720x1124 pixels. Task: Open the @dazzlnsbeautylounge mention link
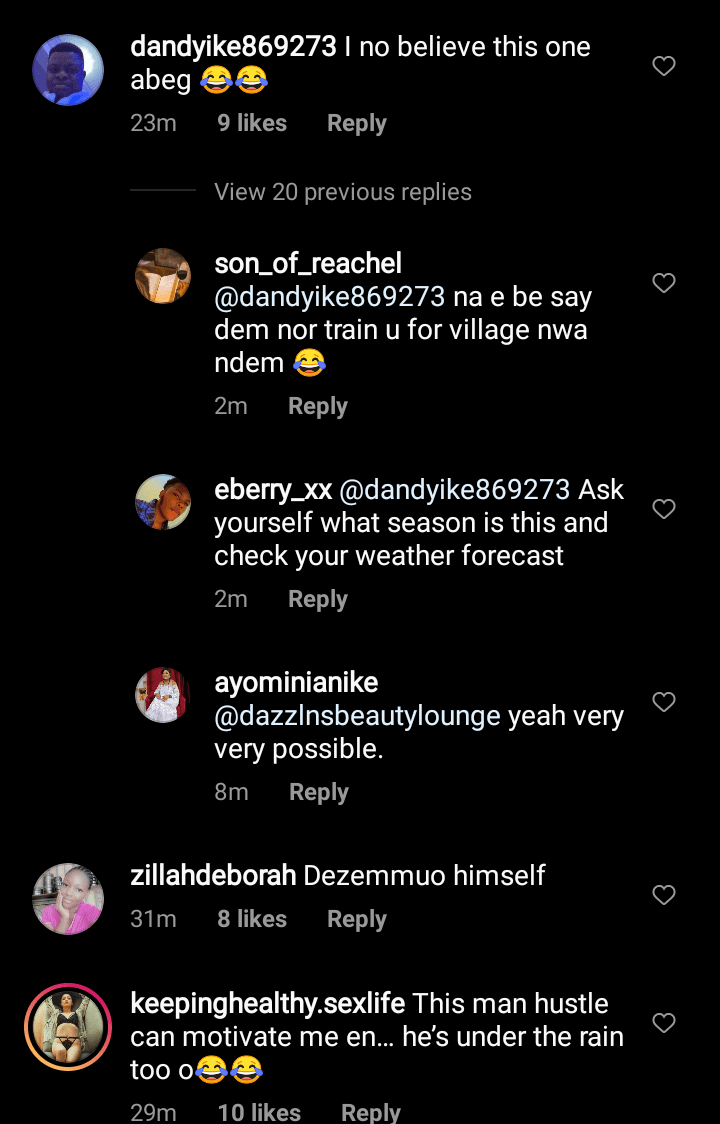[357, 717]
